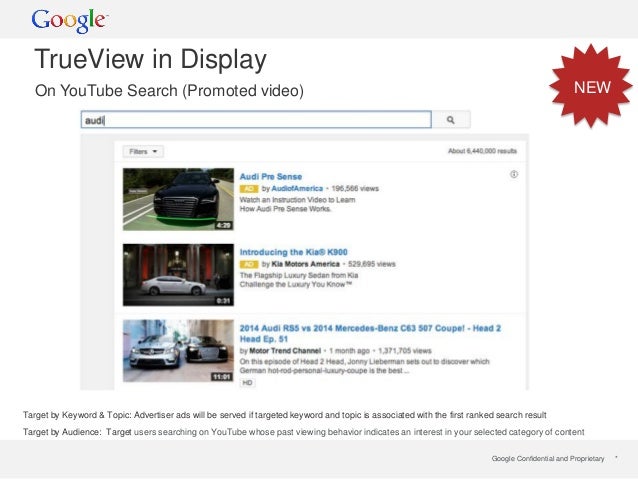
Task: Open 2014 Audi RS5 vs Mercedes-Benz video link
Action: (370, 334)
